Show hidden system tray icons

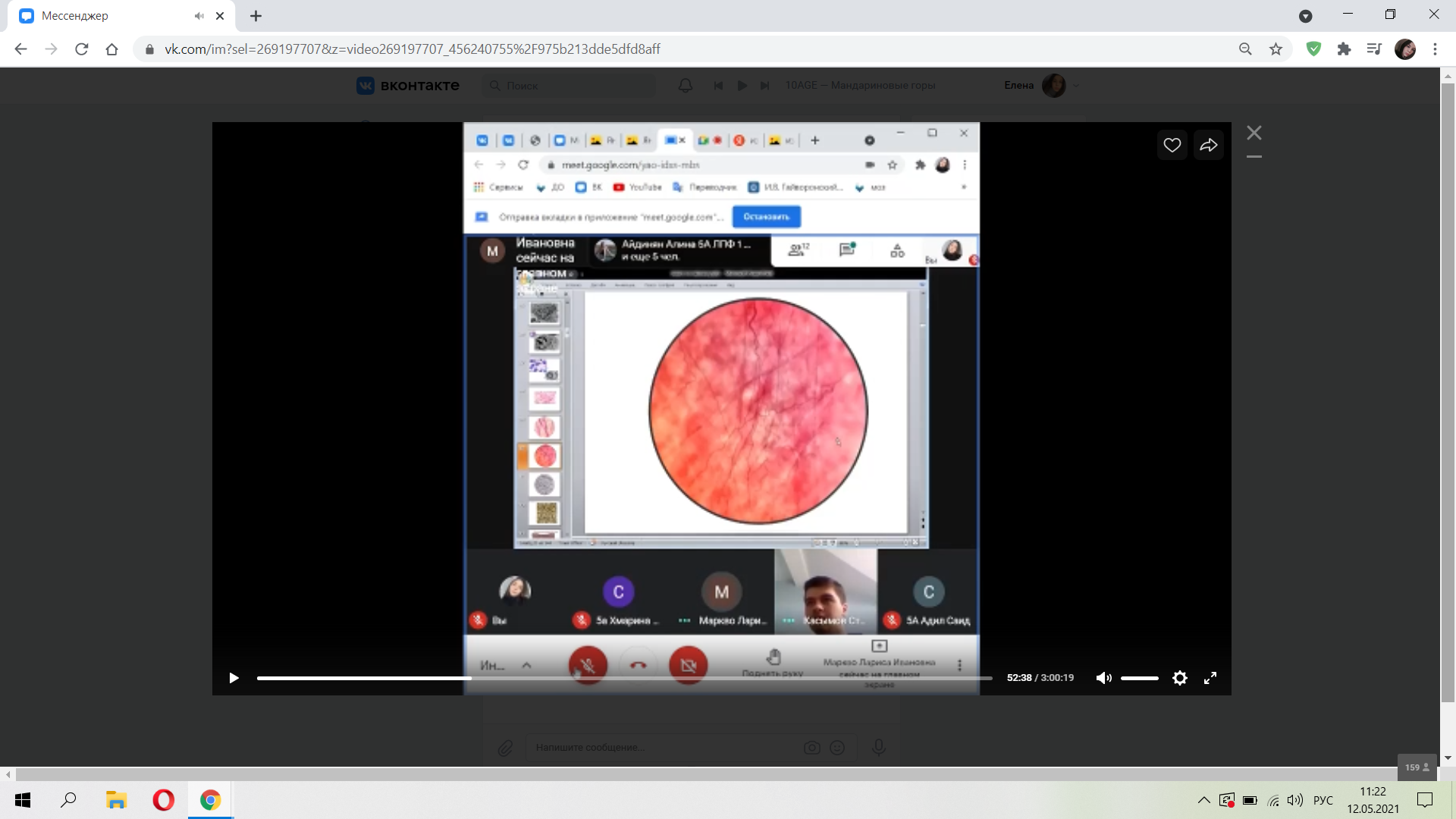(1203, 800)
